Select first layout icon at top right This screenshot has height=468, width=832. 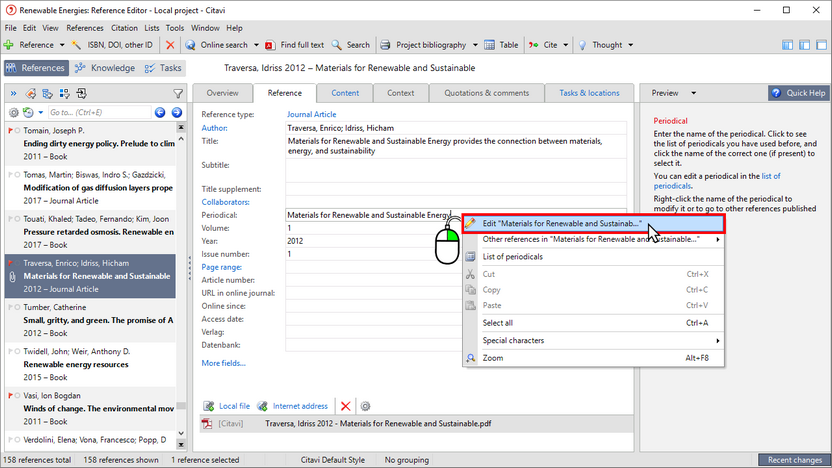(787, 45)
